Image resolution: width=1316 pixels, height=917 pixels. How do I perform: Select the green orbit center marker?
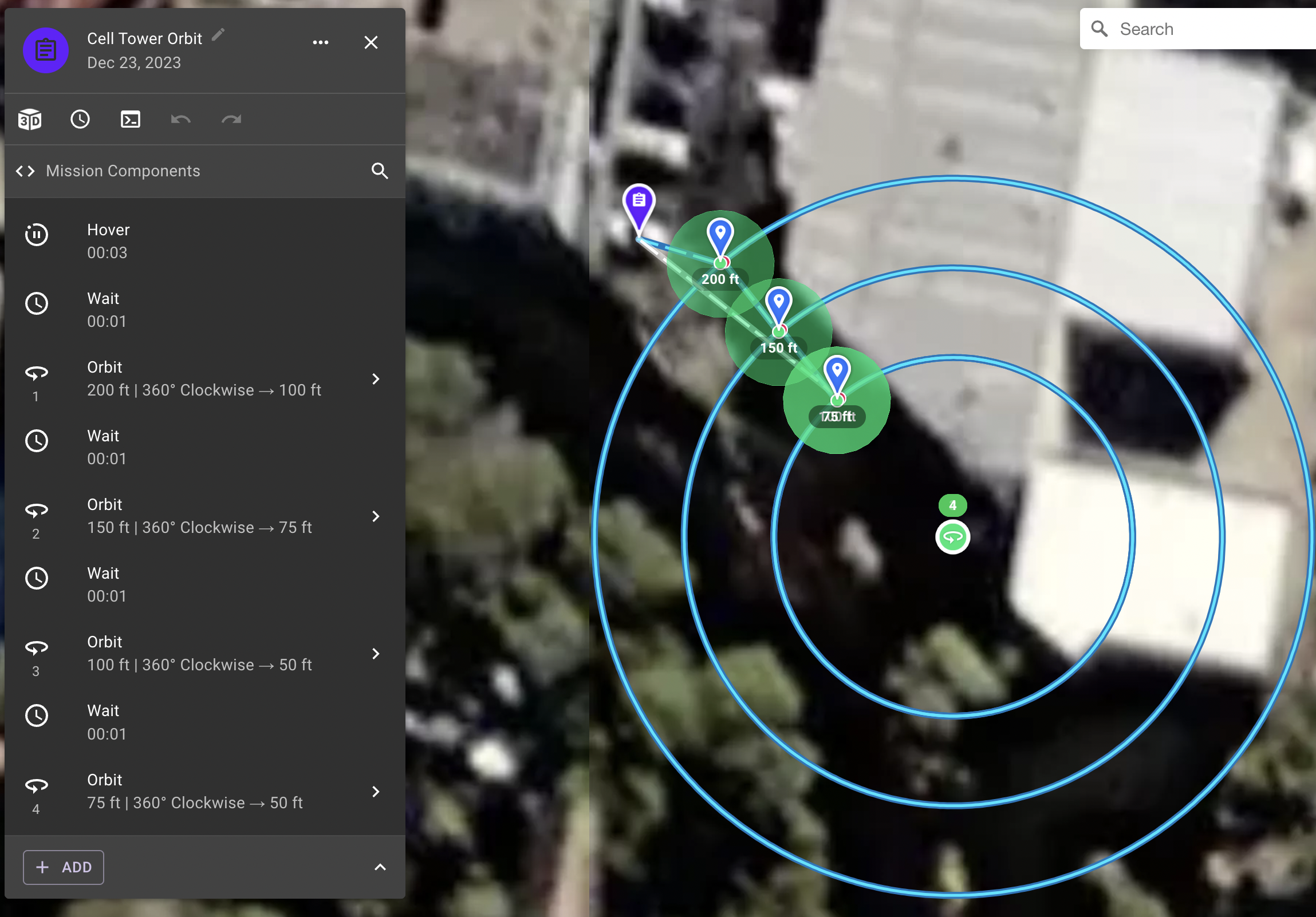[x=952, y=537]
